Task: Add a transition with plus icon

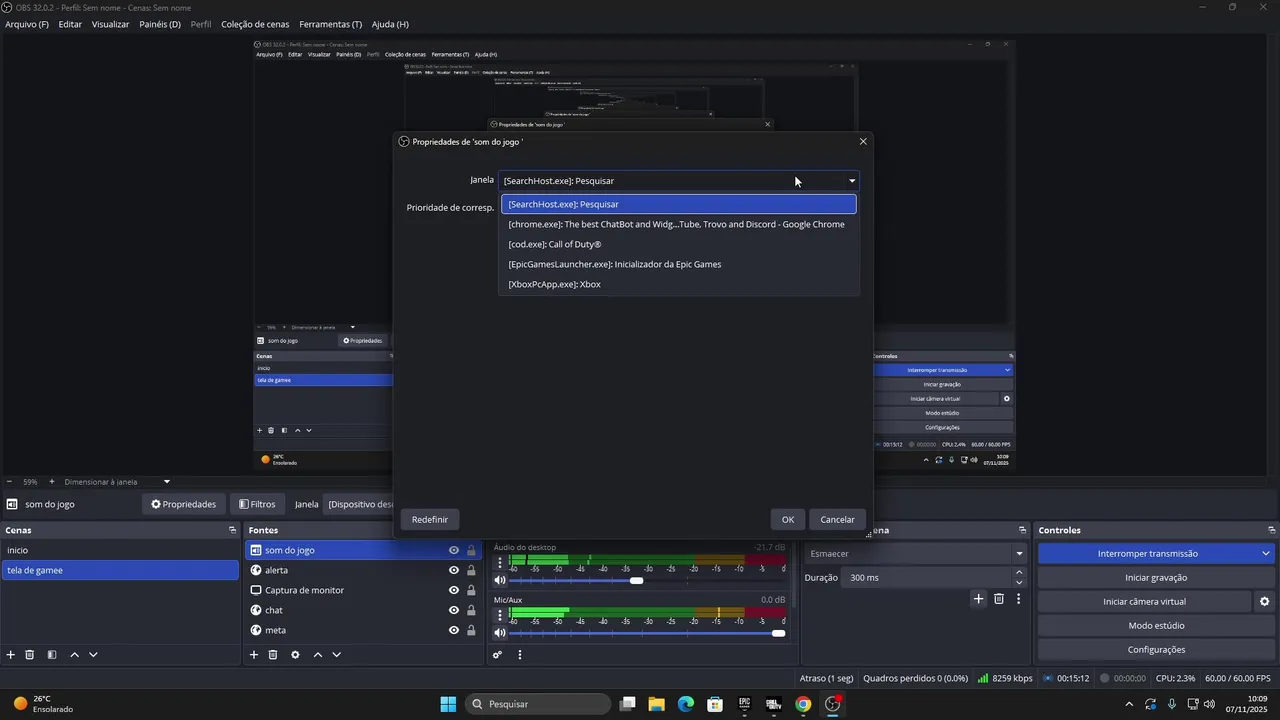Action: coord(979,599)
